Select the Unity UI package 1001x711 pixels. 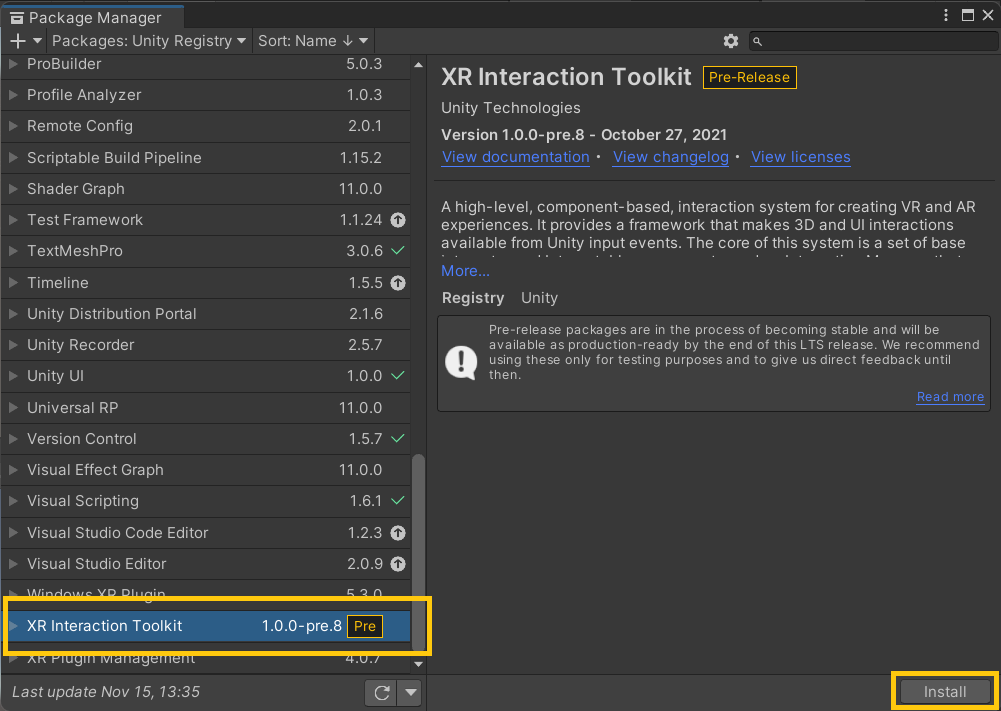tap(206, 376)
